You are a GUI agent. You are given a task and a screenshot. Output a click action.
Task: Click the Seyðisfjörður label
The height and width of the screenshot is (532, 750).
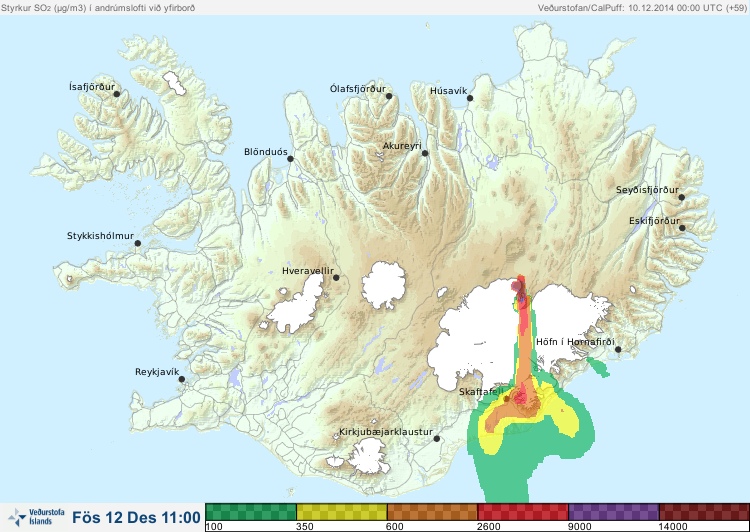coord(647,190)
